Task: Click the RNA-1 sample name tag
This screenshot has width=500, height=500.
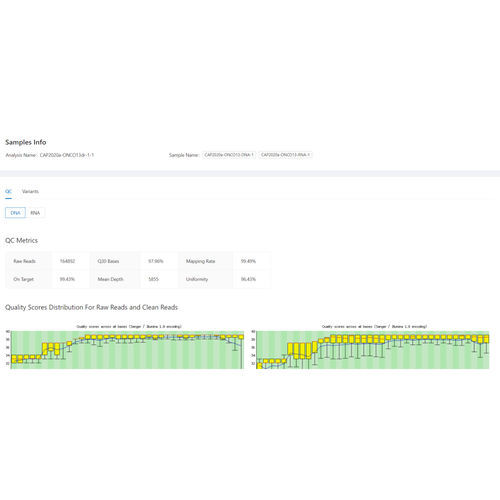Action: [285, 155]
